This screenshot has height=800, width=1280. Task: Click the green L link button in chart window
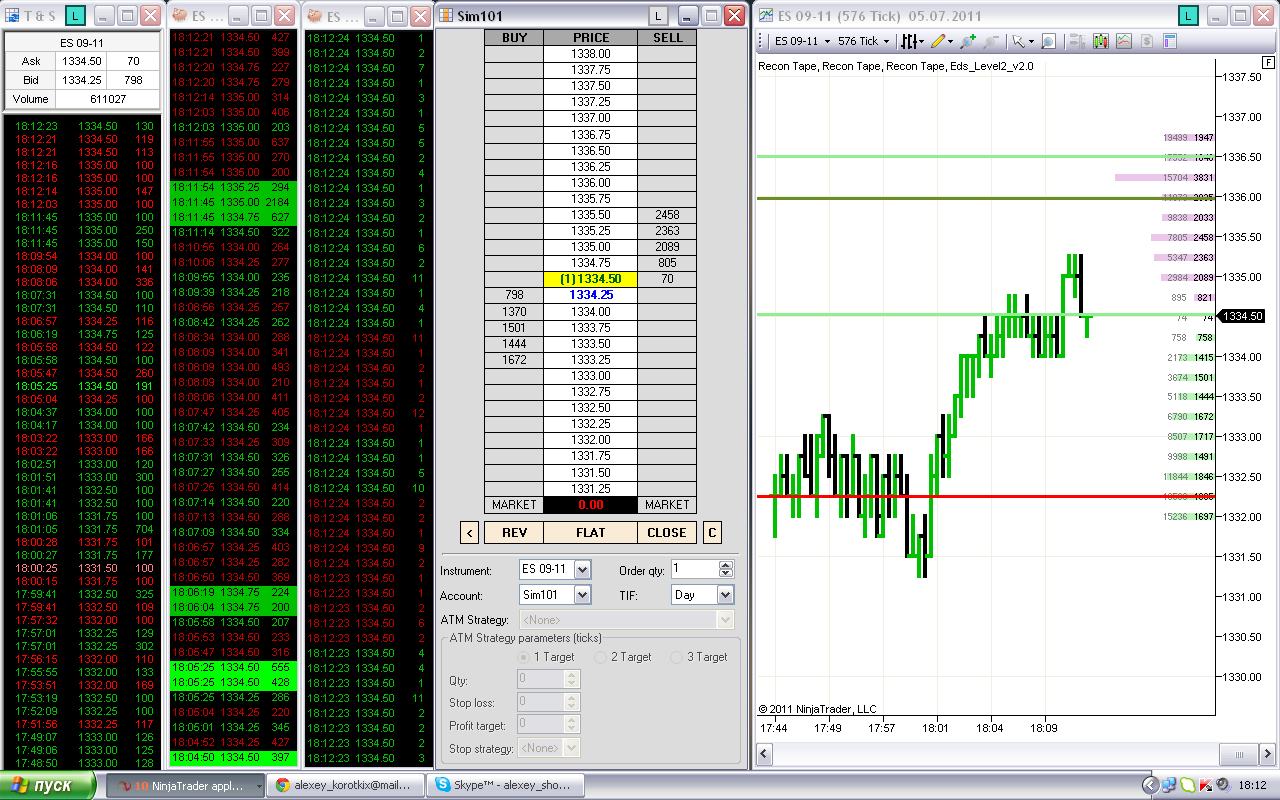(1188, 16)
